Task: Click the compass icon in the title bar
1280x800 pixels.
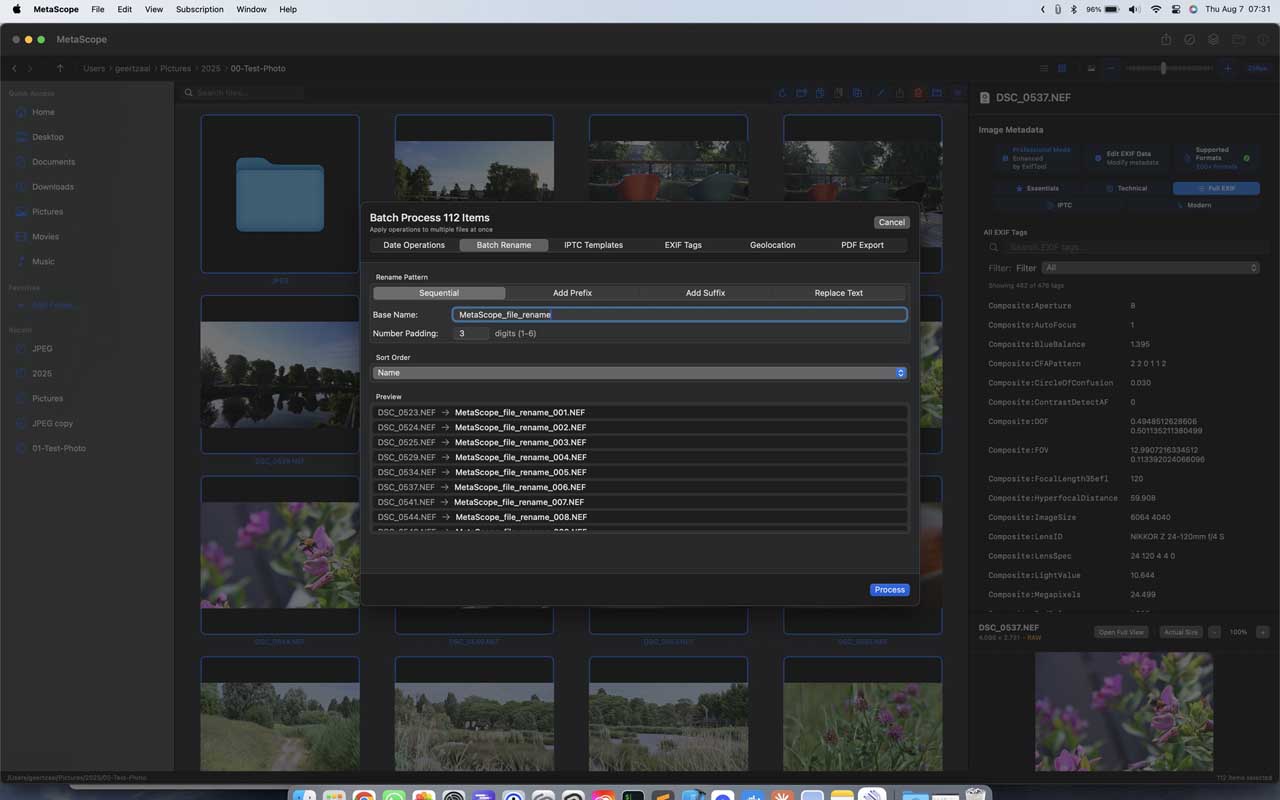Action: 1190,39
